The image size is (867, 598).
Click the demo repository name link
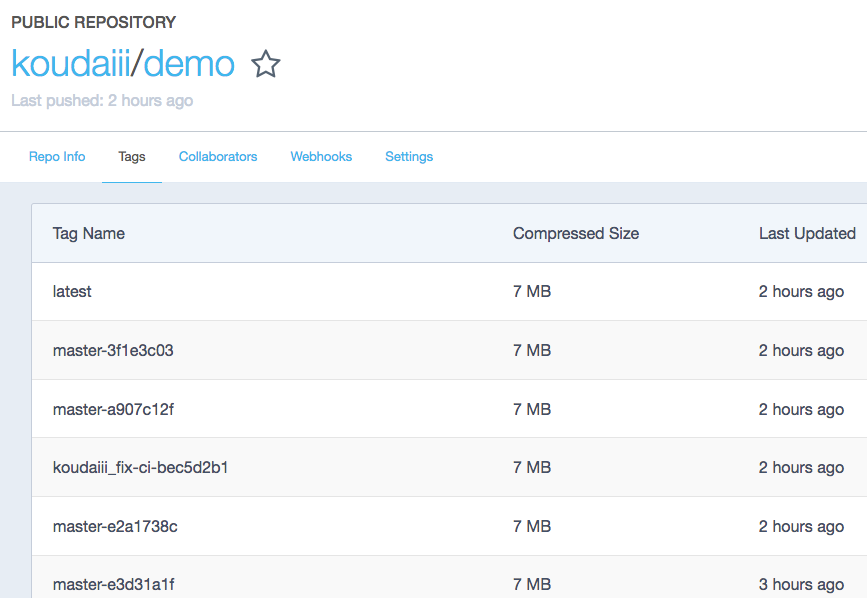click(x=189, y=64)
